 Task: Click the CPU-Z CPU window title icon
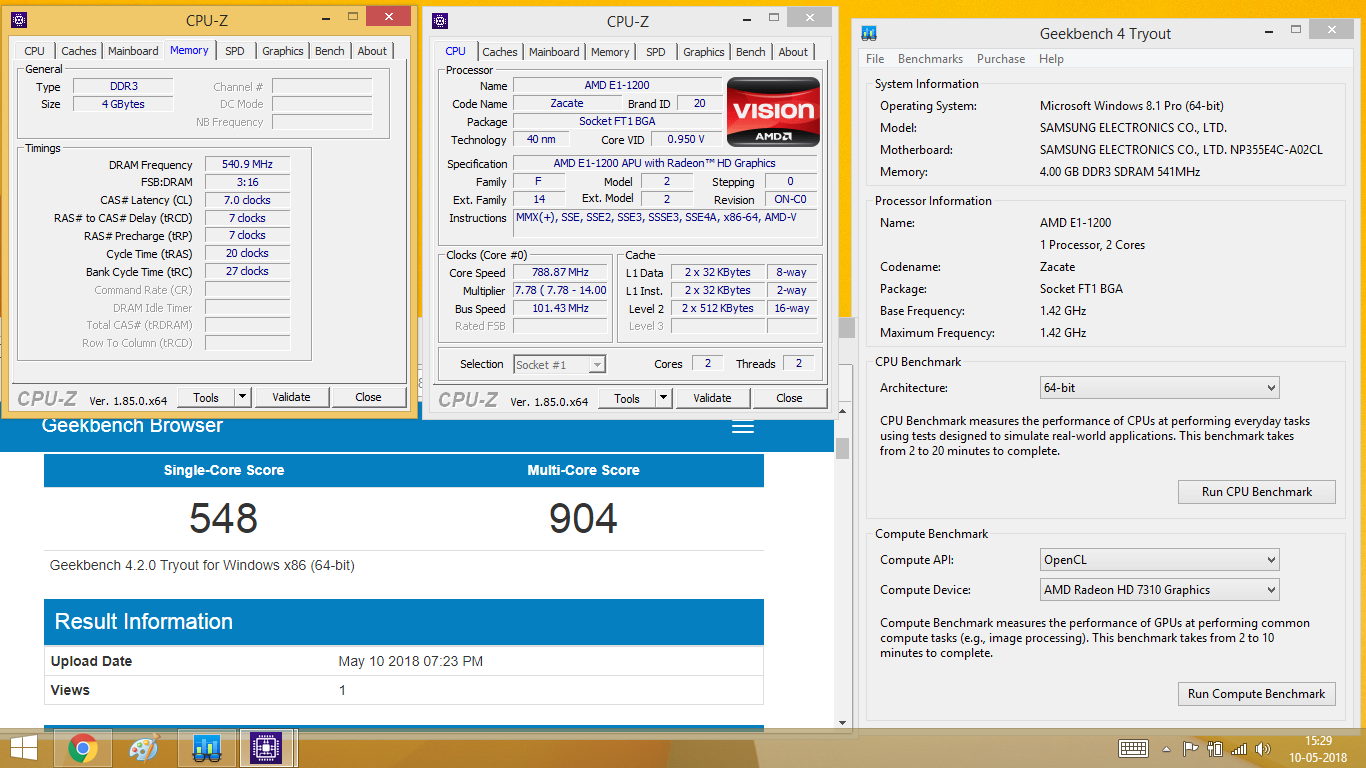click(441, 21)
